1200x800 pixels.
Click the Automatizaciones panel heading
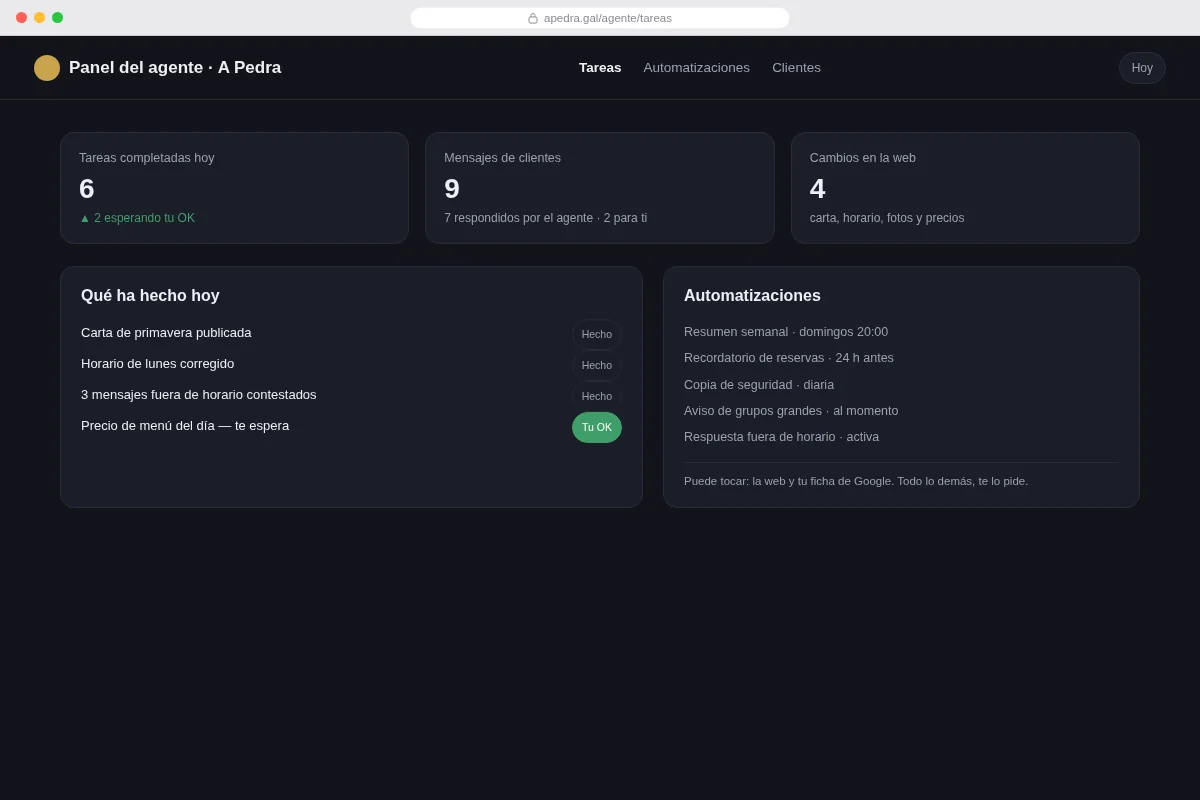coord(752,296)
